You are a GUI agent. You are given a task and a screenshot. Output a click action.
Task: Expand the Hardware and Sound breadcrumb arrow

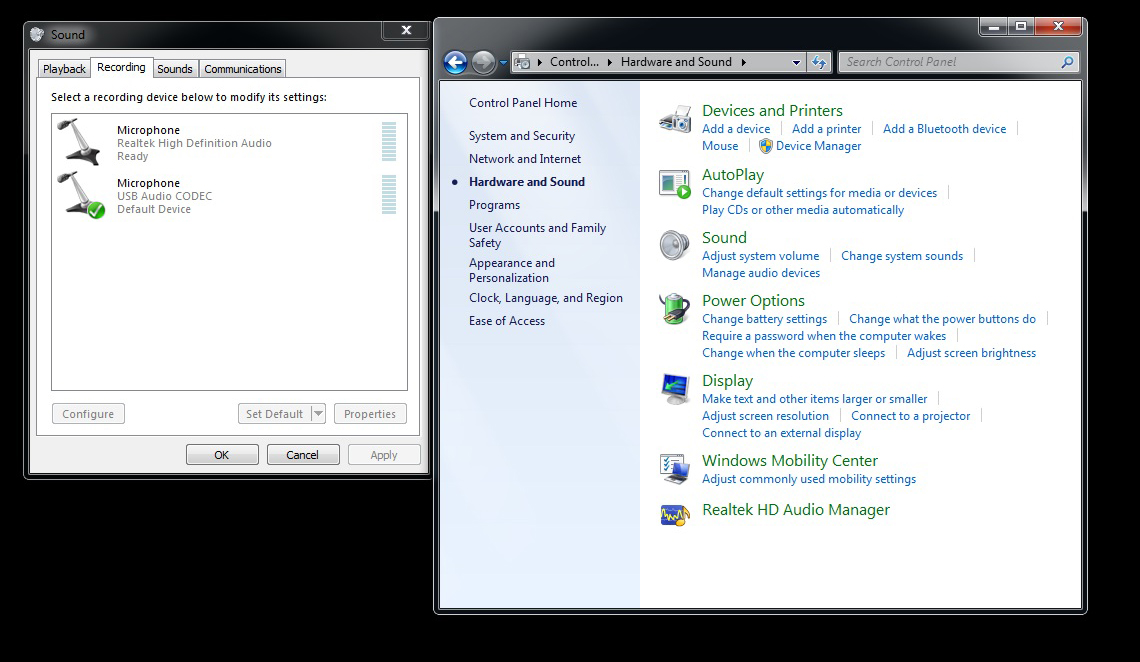744,62
